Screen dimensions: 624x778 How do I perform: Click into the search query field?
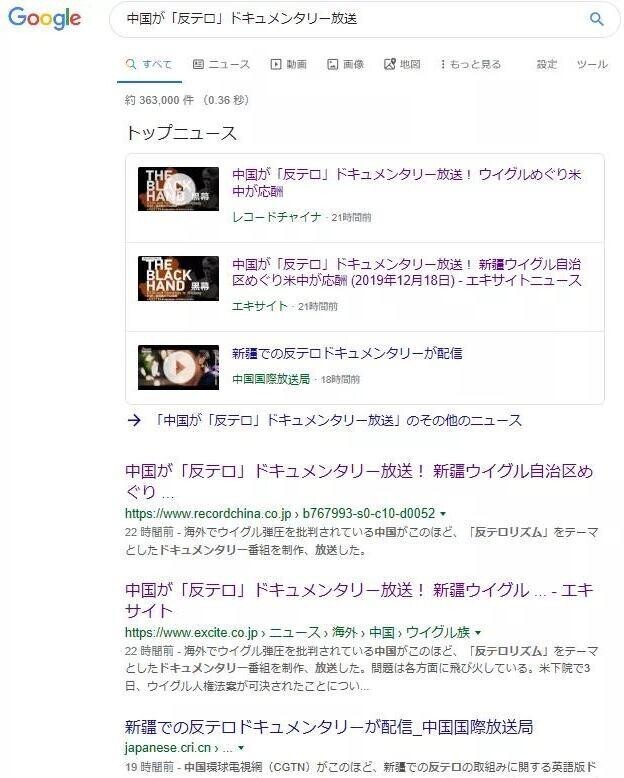pos(347,19)
